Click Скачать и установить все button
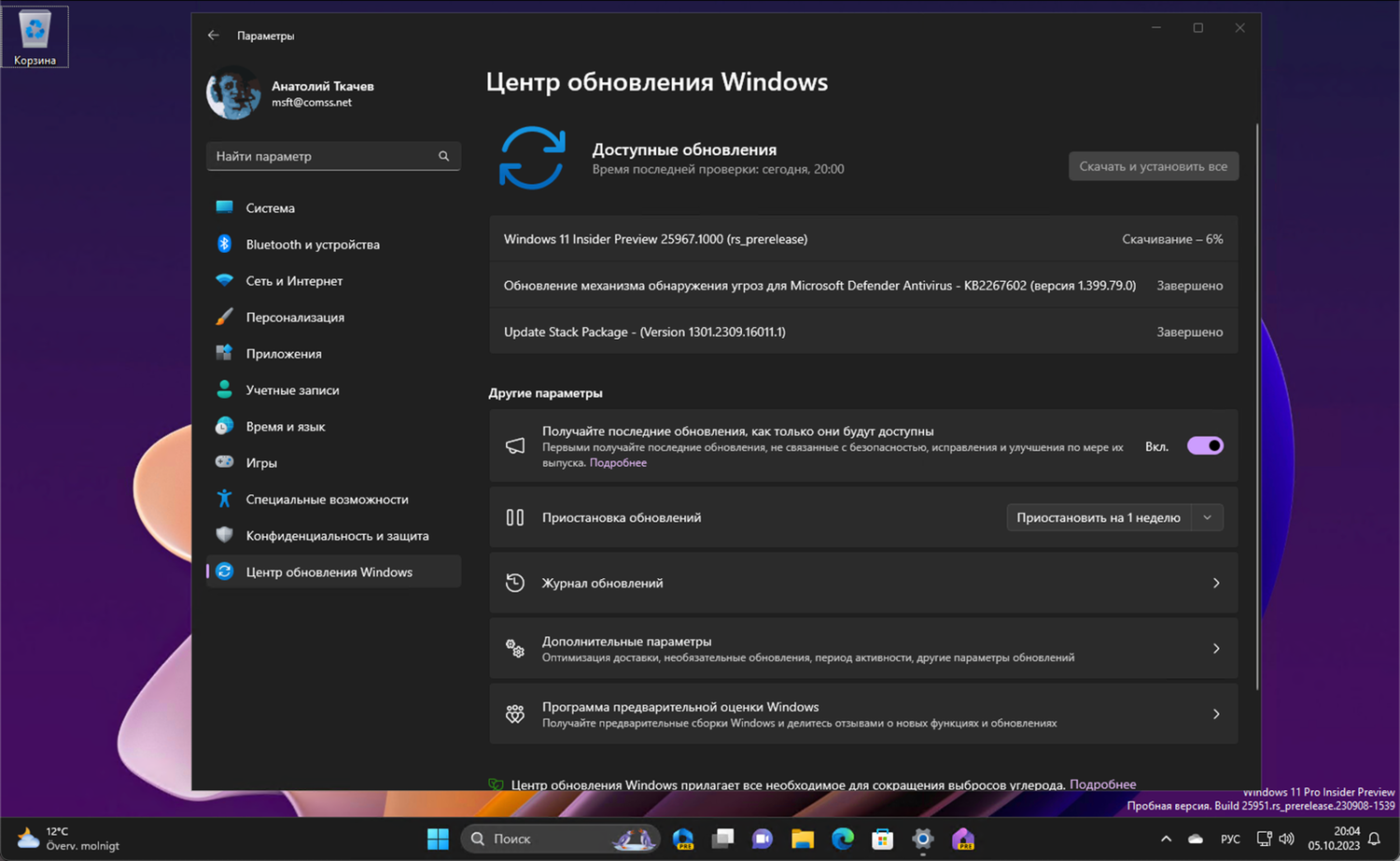This screenshot has width=1400, height=861. [1153, 165]
